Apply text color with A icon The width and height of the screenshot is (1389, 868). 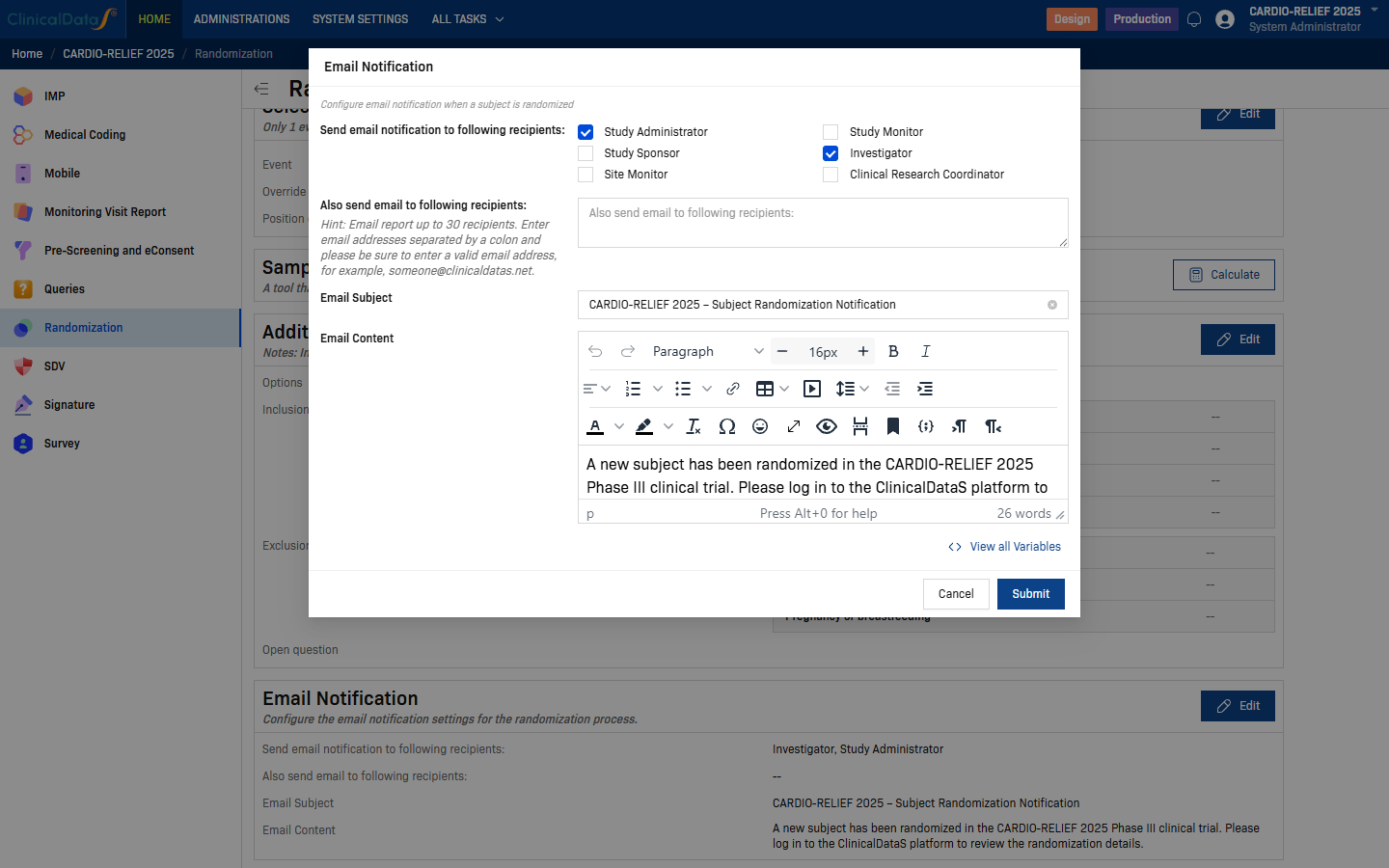point(595,426)
